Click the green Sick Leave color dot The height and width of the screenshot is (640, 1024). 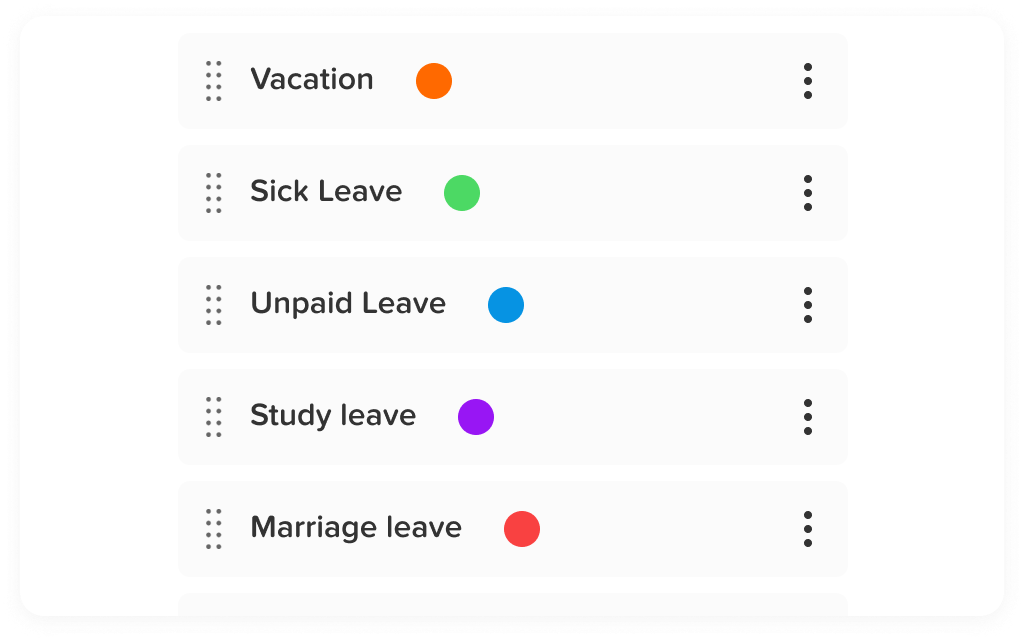(x=462, y=193)
